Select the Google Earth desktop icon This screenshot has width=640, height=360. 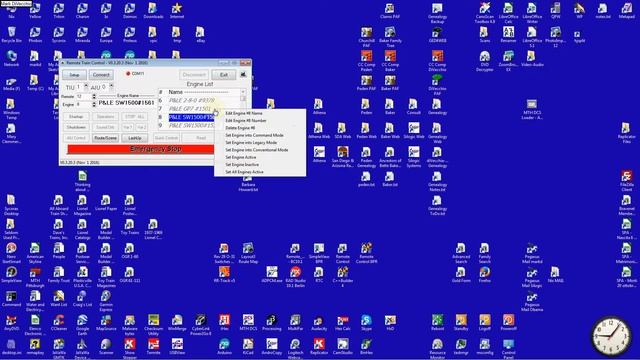pos(82,325)
